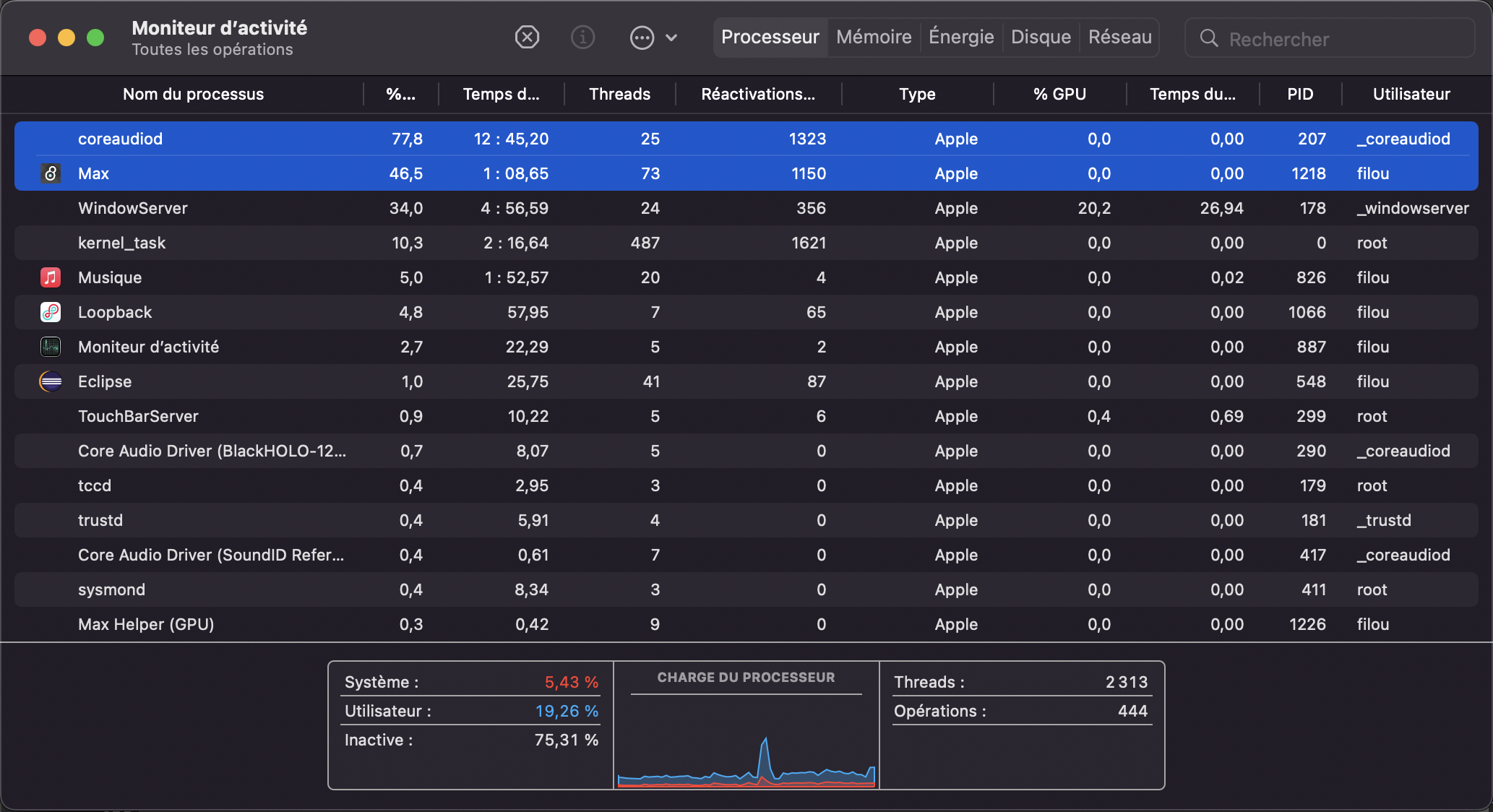The width and height of the screenshot is (1493, 812).
Task: Click the magnifying glass search icon
Action: click(x=1209, y=38)
